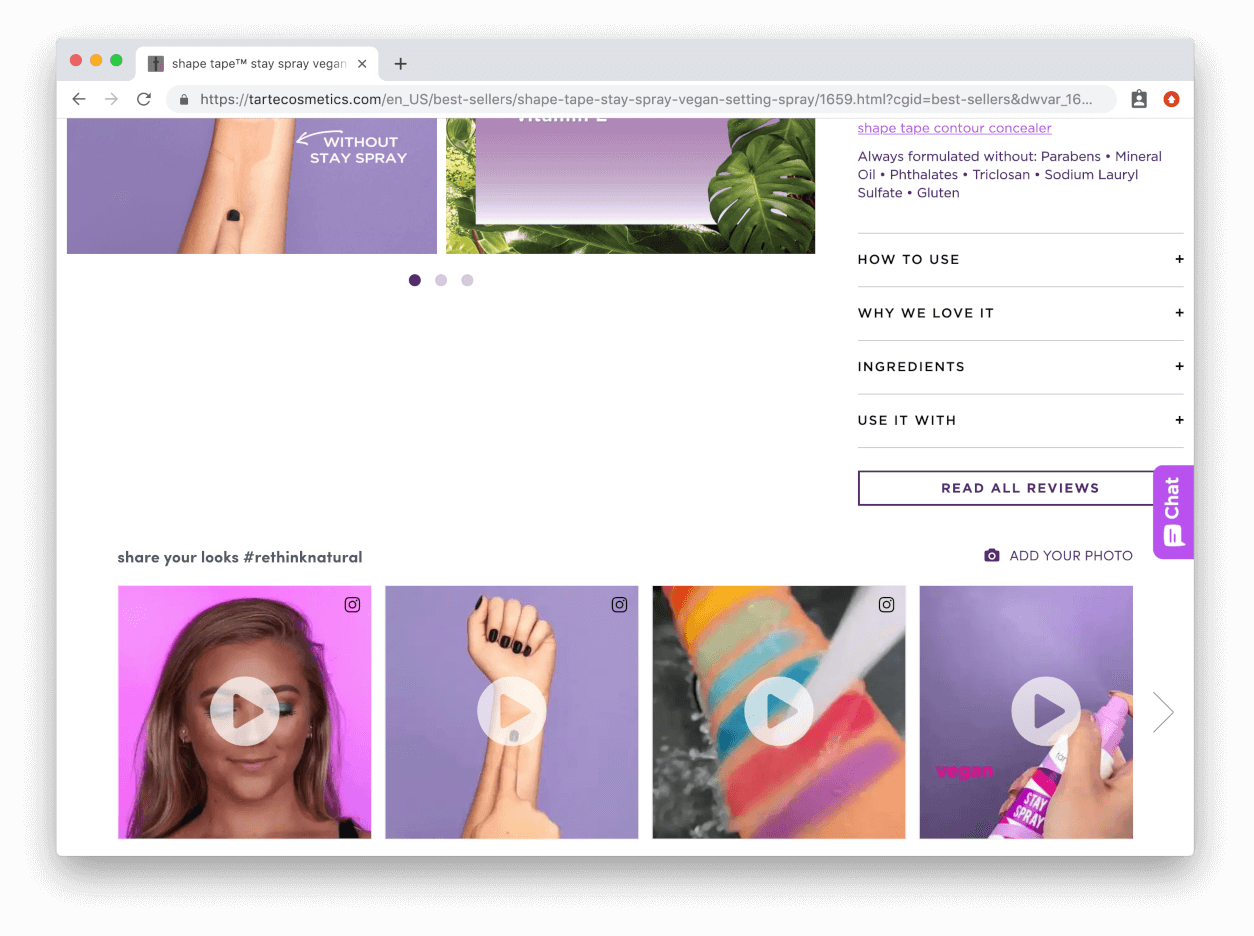Click the lock icon in the address bar
The image size is (1254, 936).
click(184, 99)
